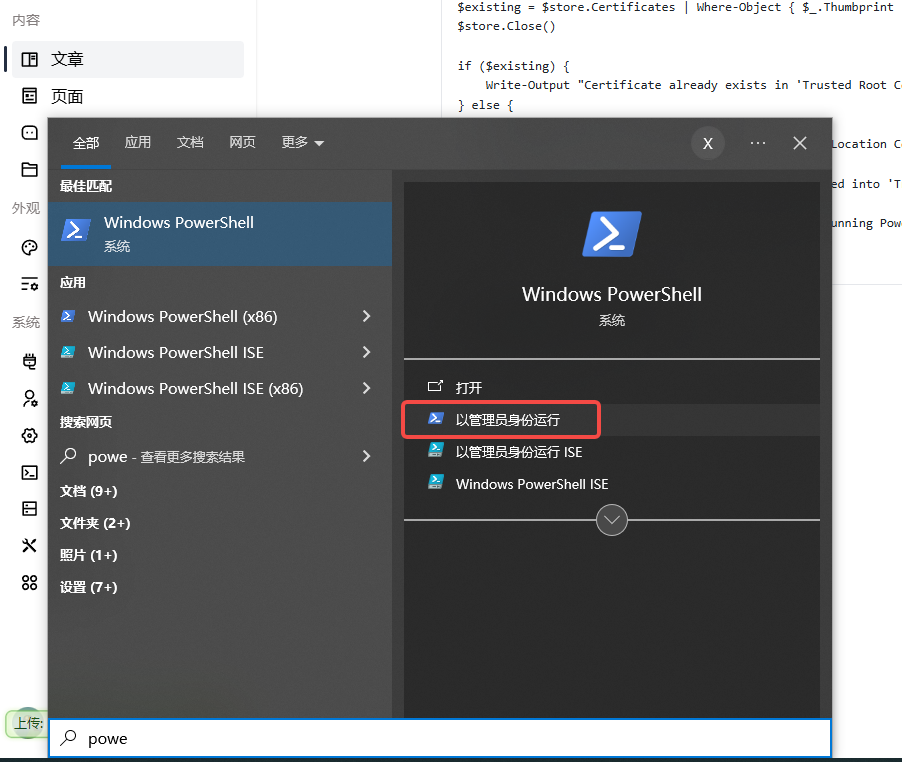Open the 页面 (Pages) sidebar item
This screenshot has height=762, width=902.
point(67,96)
